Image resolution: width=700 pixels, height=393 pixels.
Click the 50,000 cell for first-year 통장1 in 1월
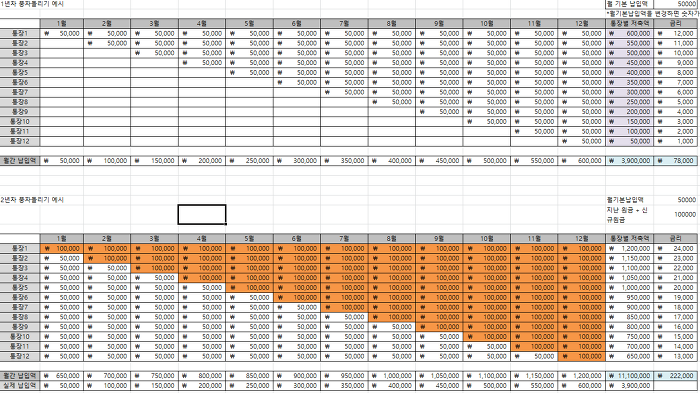tap(62, 33)
